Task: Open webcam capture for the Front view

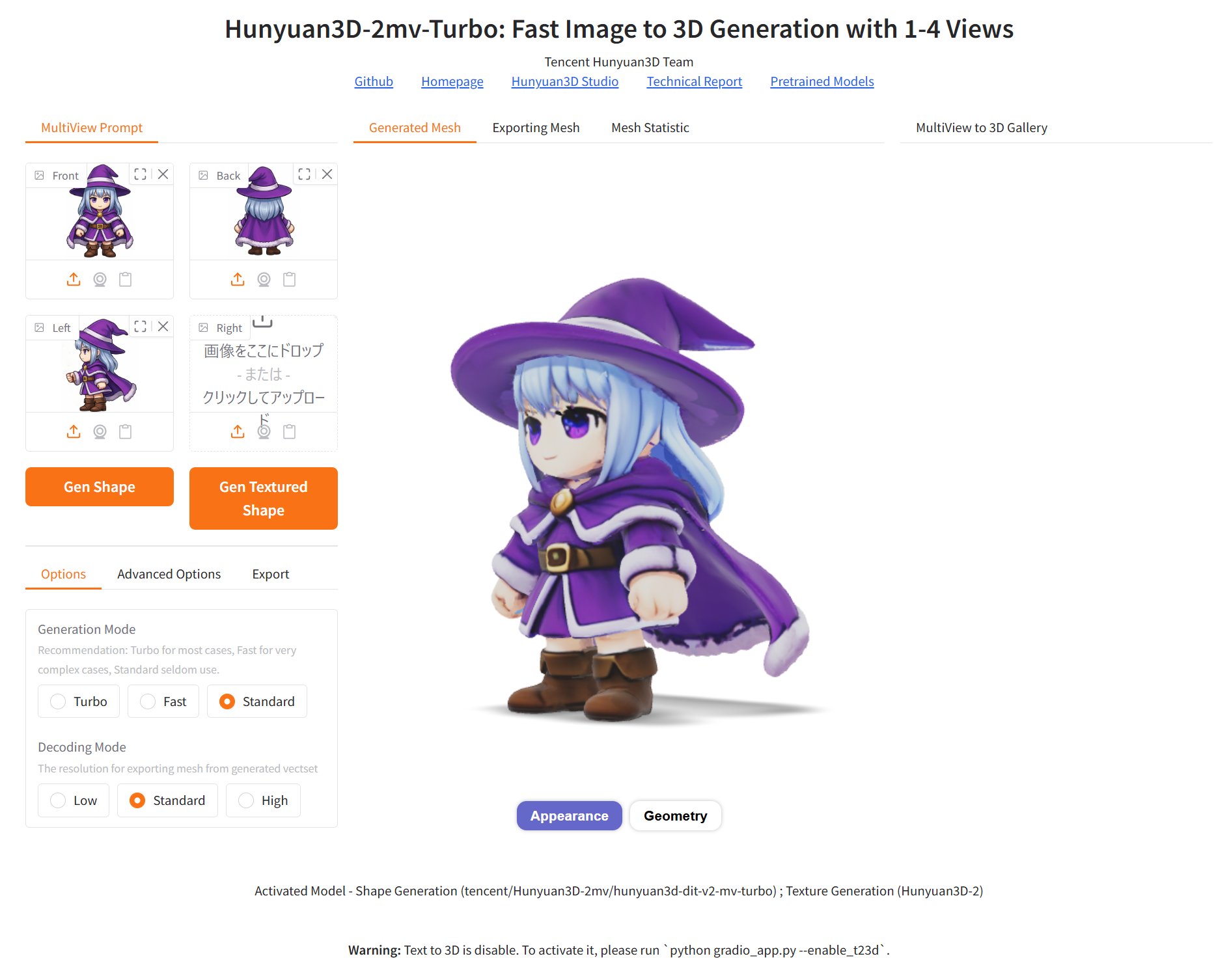Action: coord(99,279)
